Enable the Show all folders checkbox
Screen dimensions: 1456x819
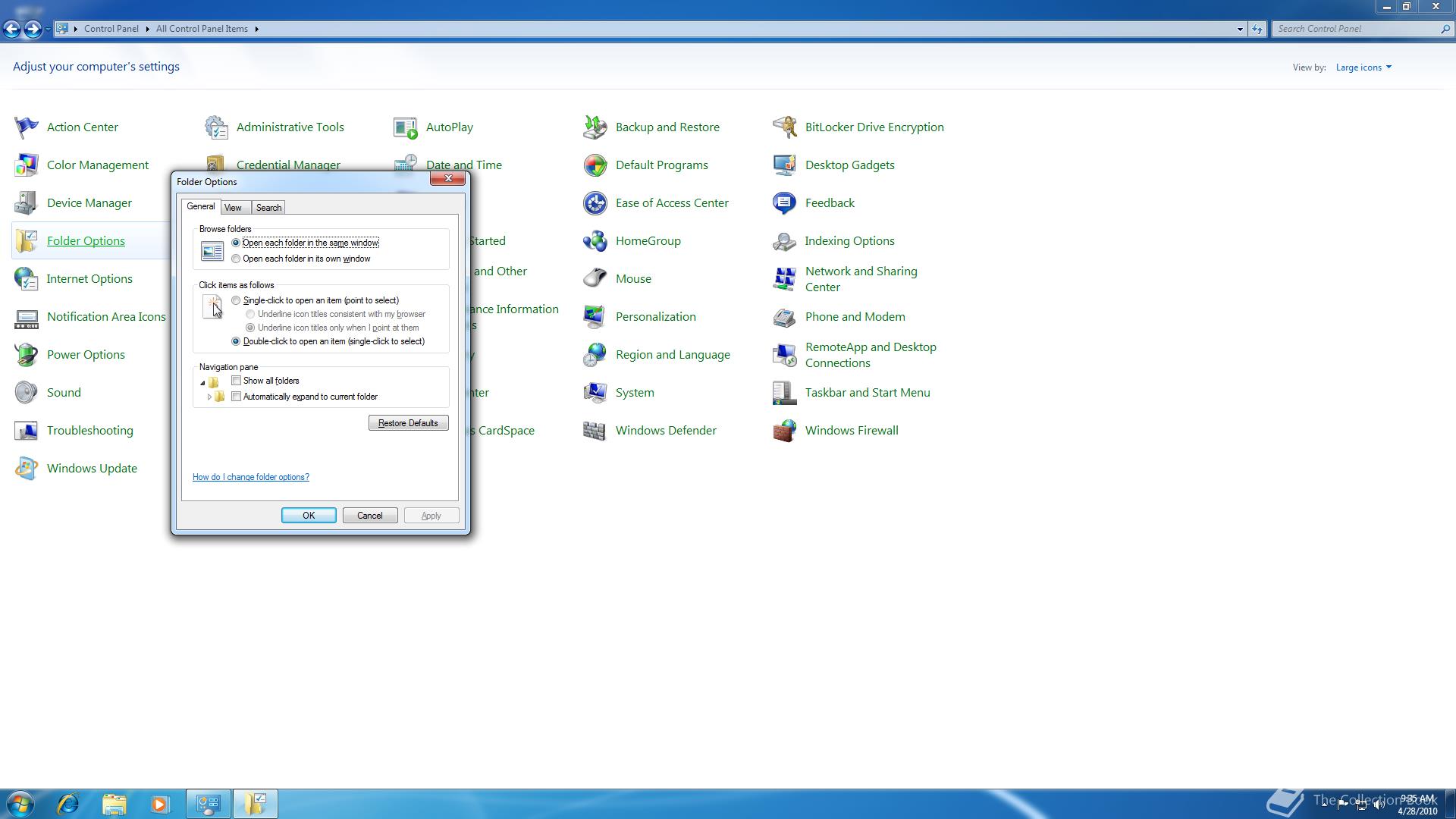click(237, 381)
